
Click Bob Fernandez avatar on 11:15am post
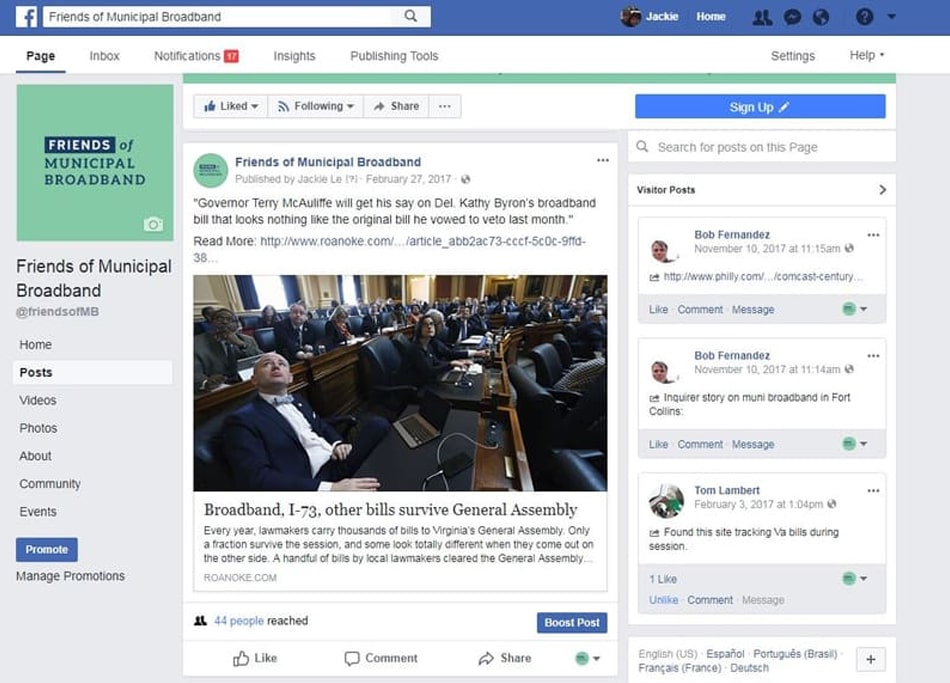[x=663, y=250]
